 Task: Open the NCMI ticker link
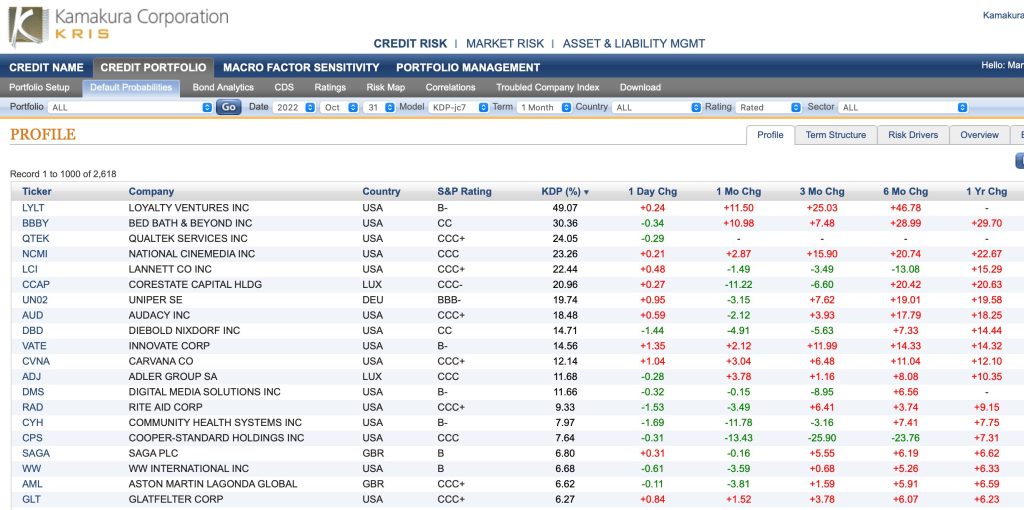tap(35, 254)
